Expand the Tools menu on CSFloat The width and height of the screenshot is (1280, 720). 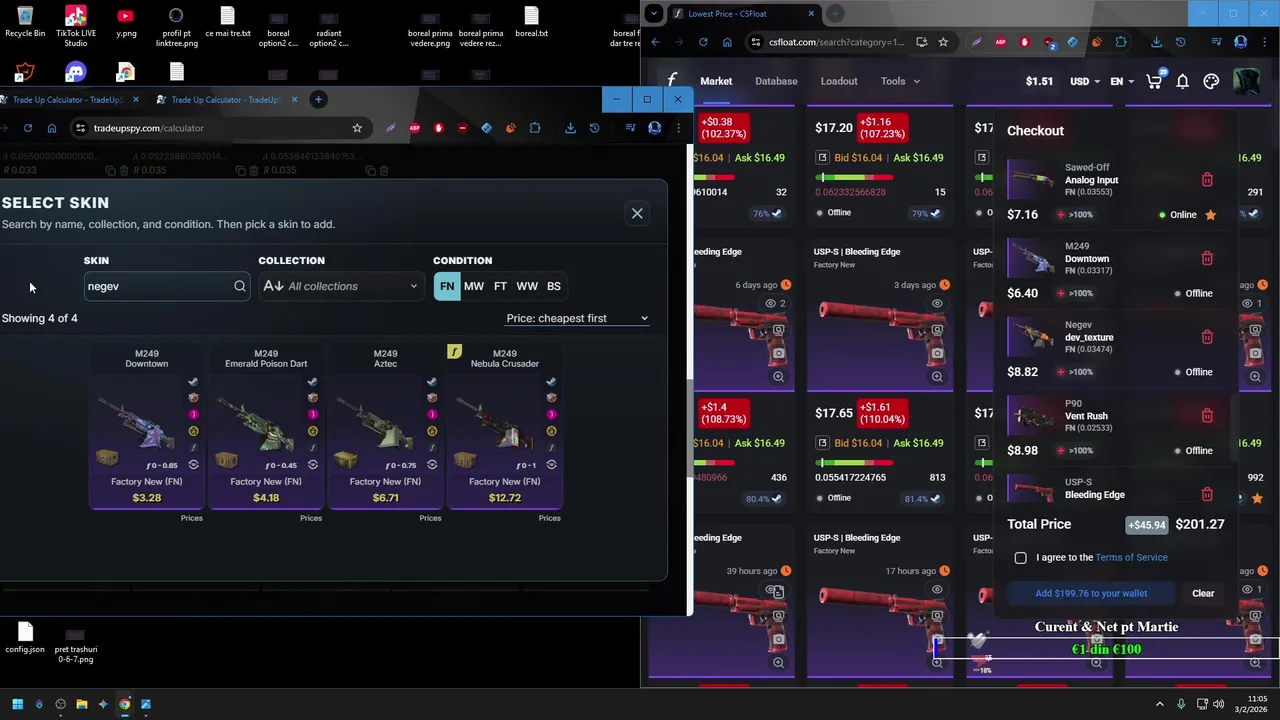click(900, 81)
